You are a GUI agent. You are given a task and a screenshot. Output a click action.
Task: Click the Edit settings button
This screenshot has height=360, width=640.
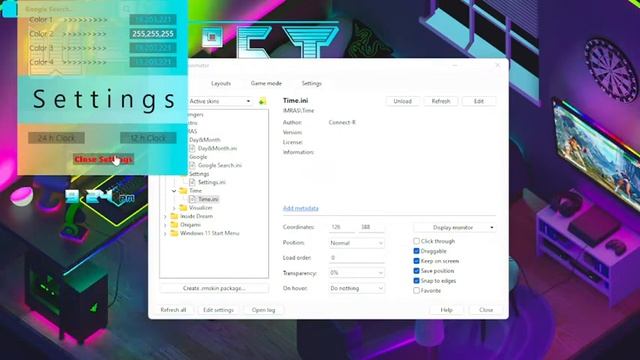click(218, 310)
